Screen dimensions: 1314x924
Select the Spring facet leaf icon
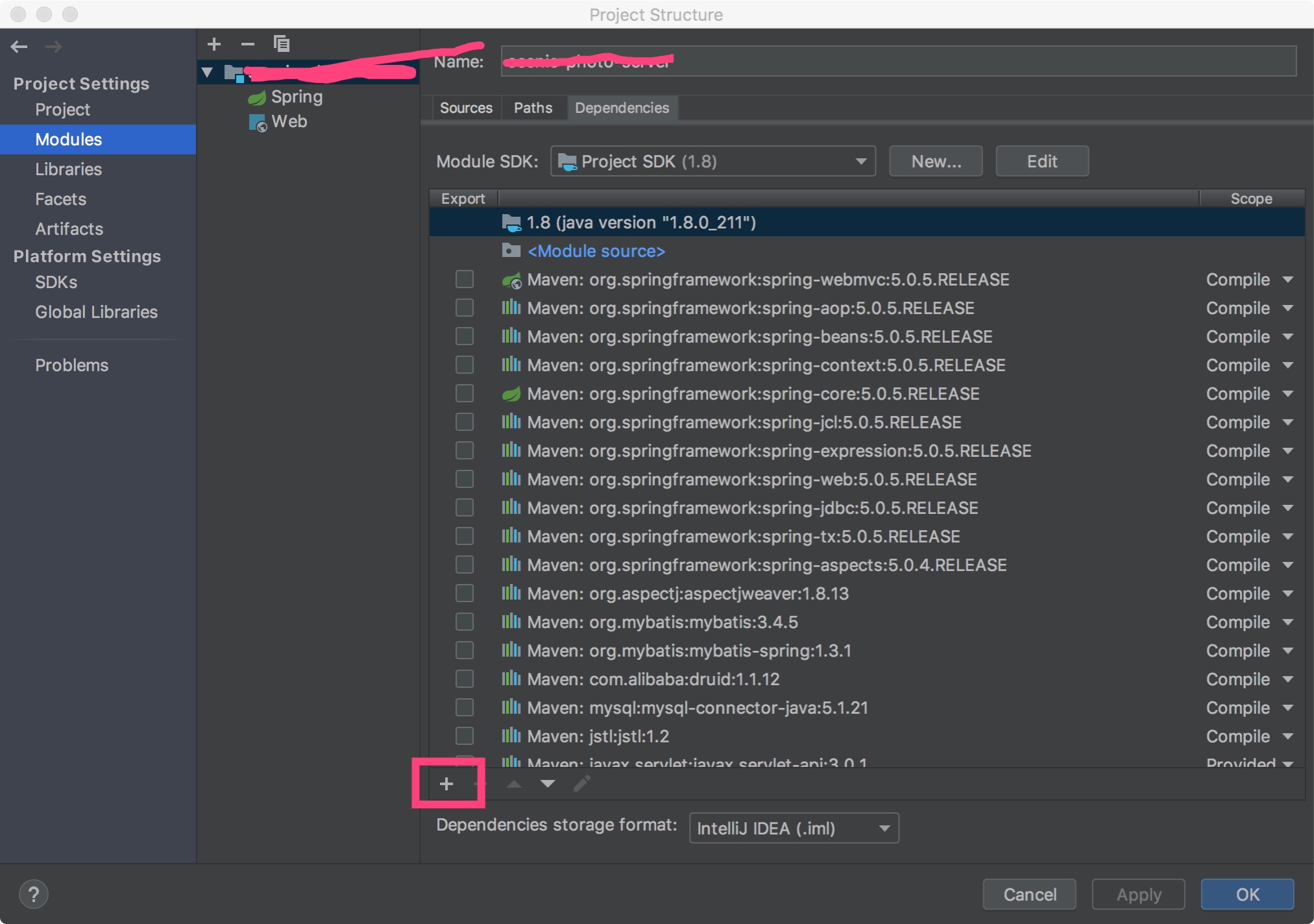pos(257,97)
